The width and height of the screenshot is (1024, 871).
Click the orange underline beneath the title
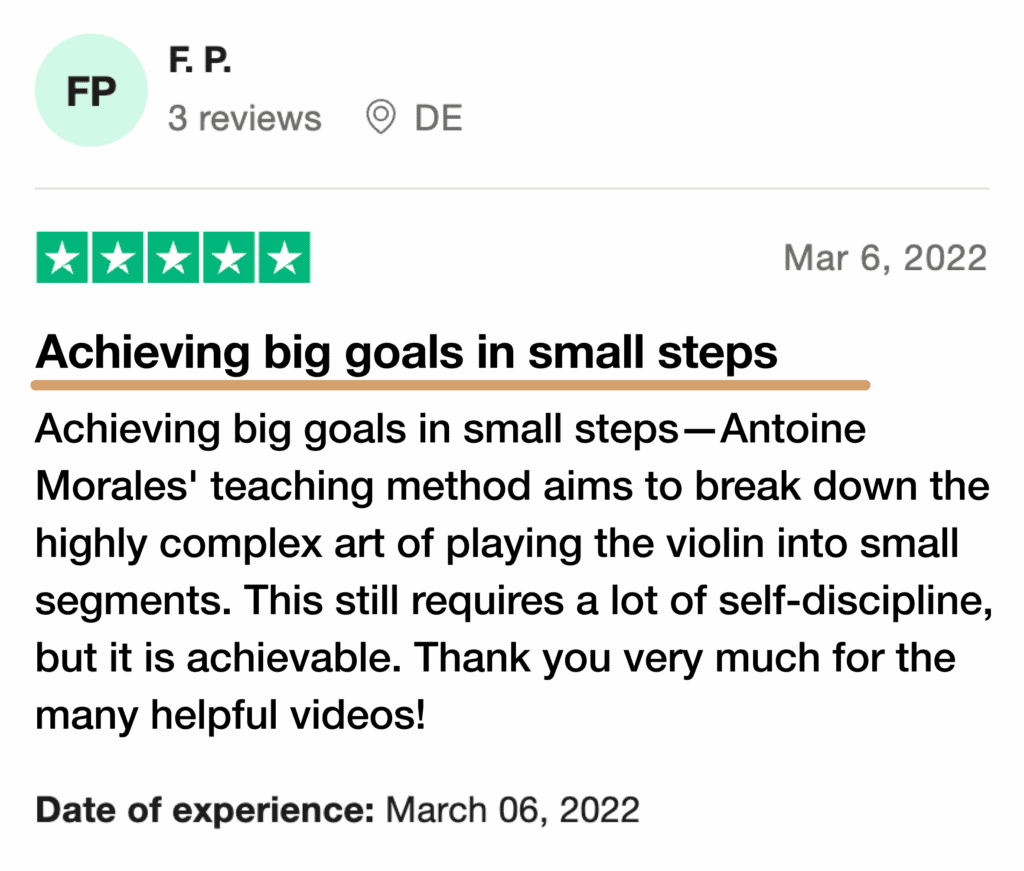pyautogui.click(x=450, y=383)
